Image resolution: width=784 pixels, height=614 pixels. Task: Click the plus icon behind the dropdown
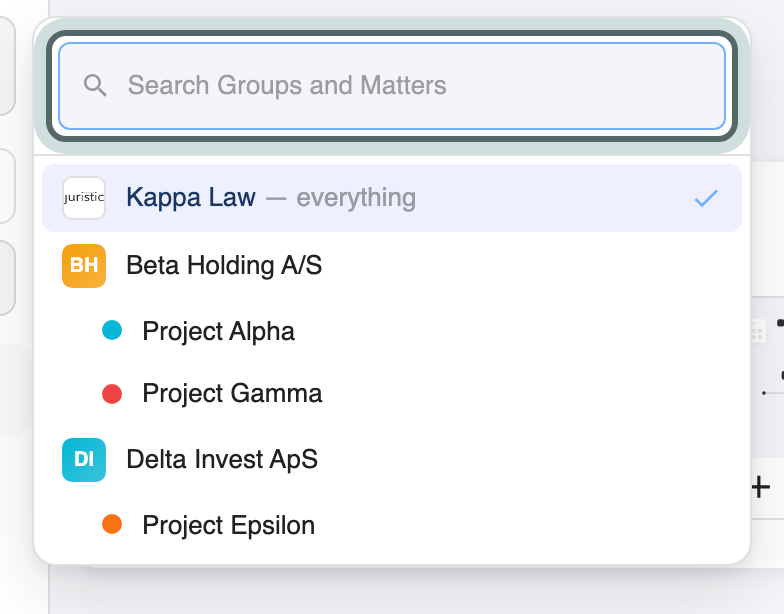pos(760,487)
